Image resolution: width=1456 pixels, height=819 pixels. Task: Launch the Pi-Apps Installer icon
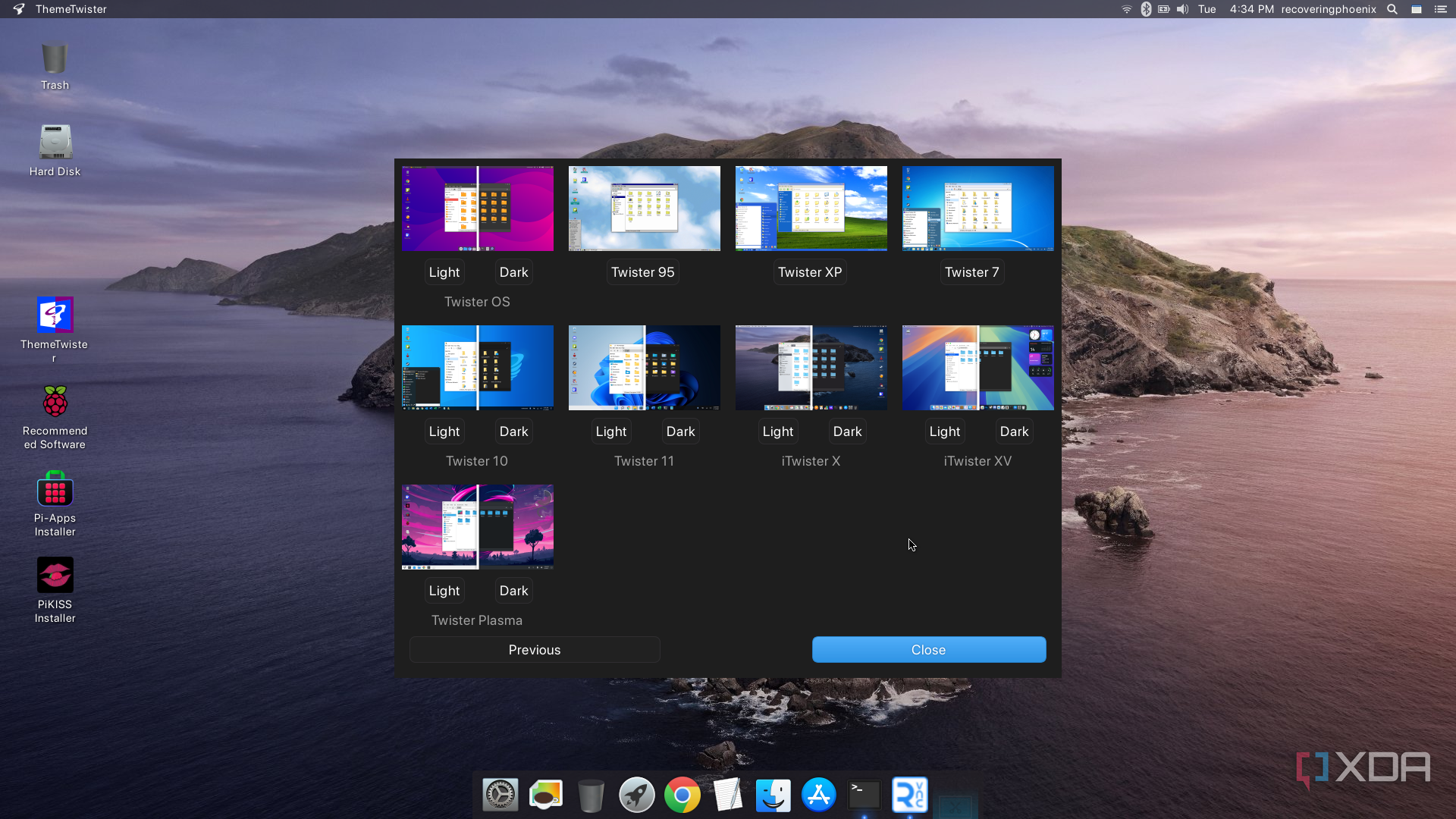[55, 489]
